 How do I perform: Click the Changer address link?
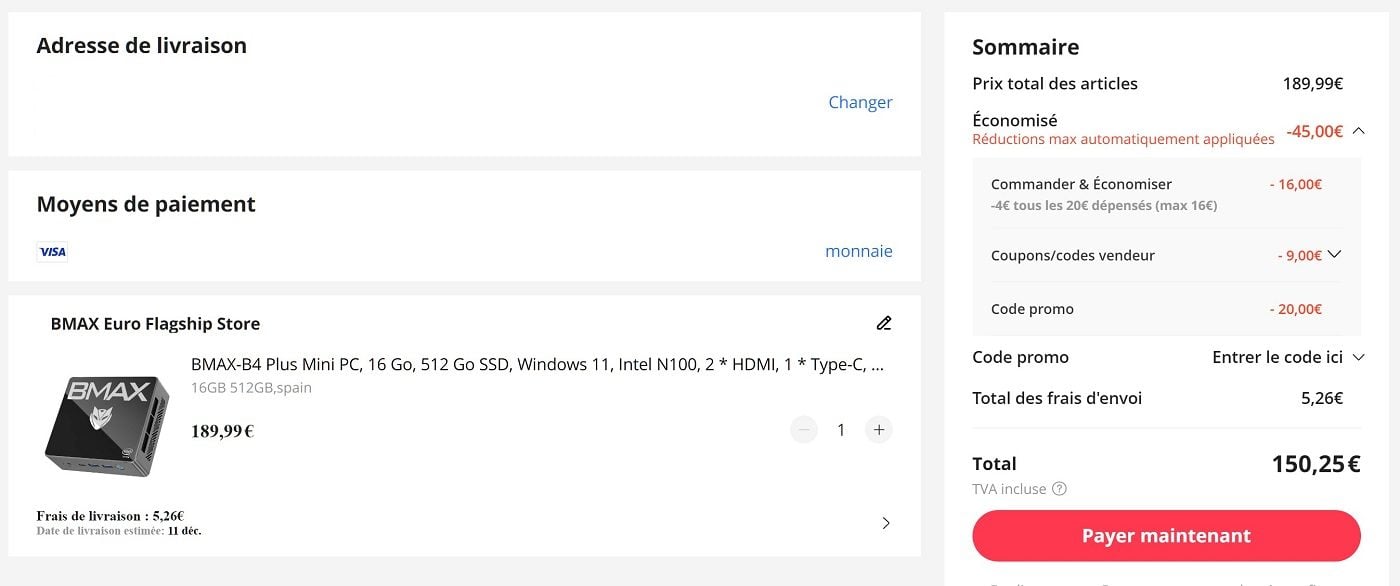860,102
